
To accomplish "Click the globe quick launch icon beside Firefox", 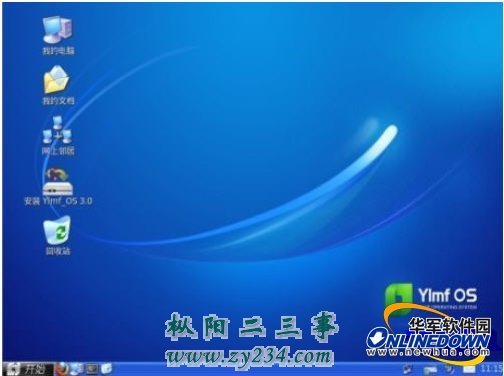I will coord(77,368).
